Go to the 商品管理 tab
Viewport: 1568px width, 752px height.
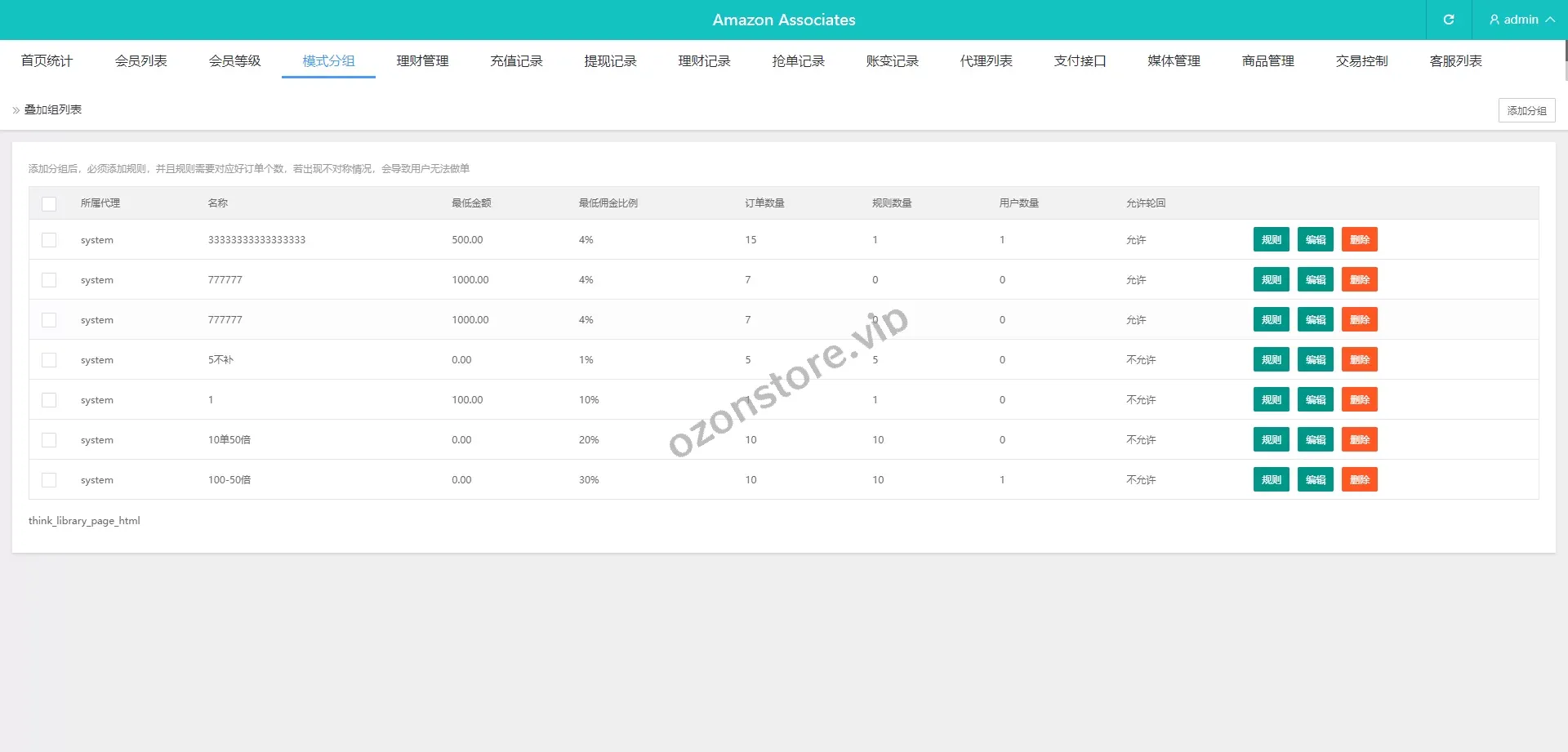1267,61
